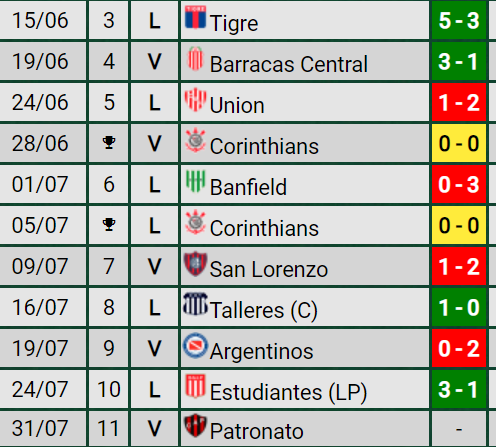Click the Argentinos round crest icon
The width and height of the screenshot is (496, 447).
[x=195, y=346]
